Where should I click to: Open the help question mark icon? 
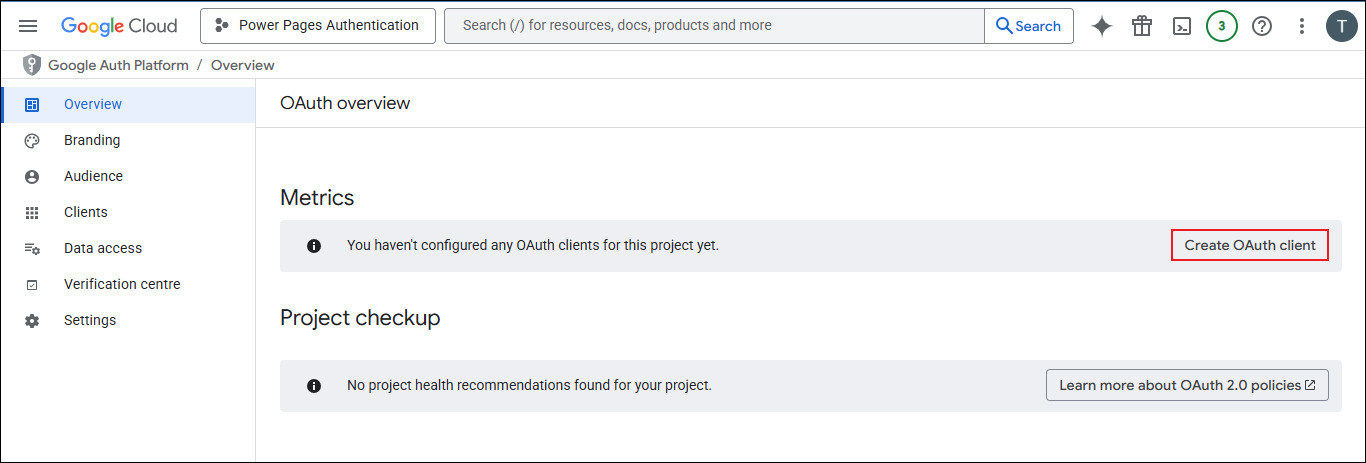(x=1262, y=26)
